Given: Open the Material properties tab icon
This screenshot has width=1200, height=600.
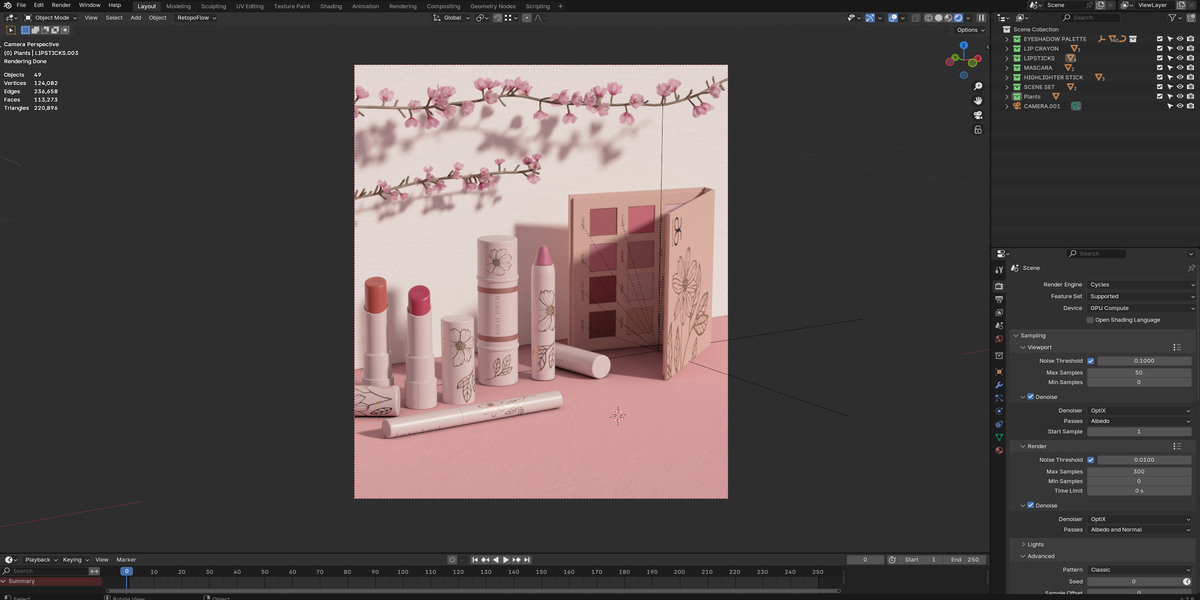Looking at the screenshot, I should (998, 450).
